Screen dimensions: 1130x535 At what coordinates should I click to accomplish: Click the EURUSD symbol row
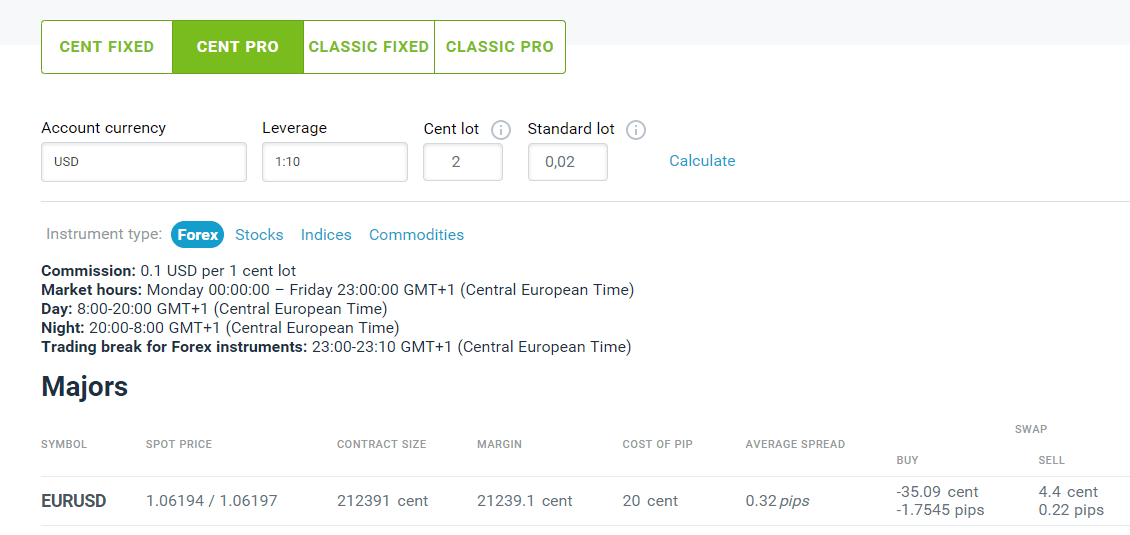tap(74, 501)
